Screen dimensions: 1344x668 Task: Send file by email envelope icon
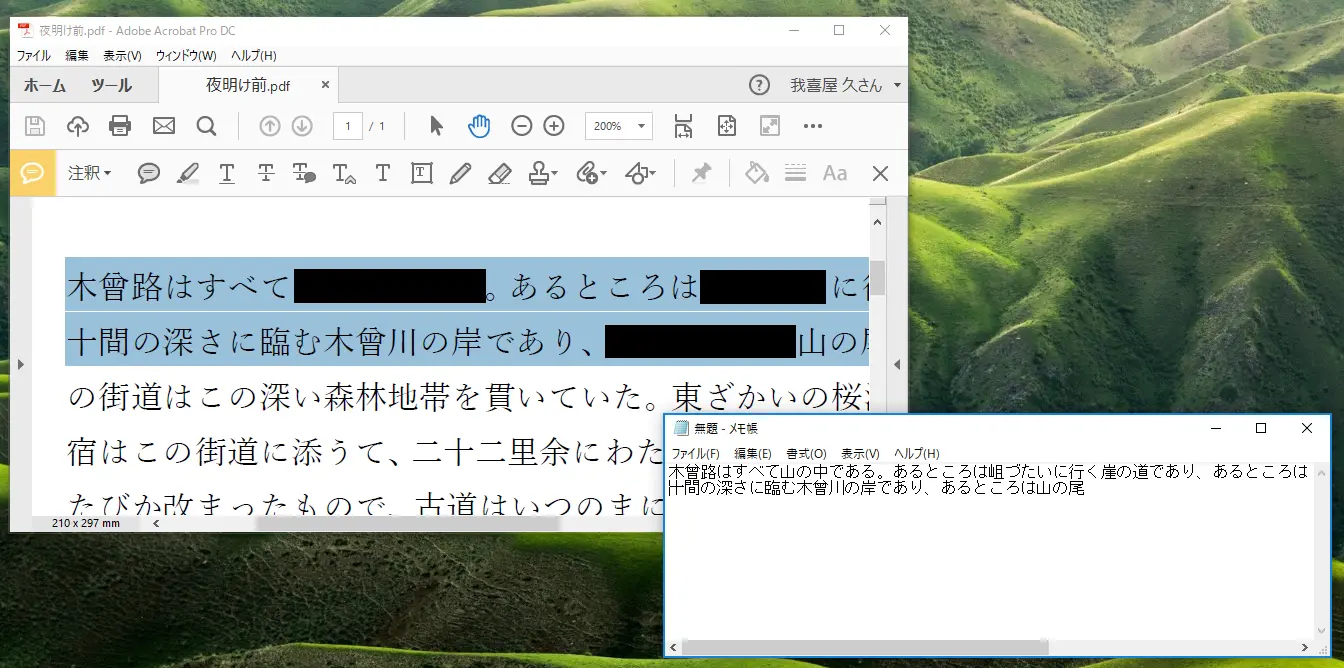click(163, 126)
